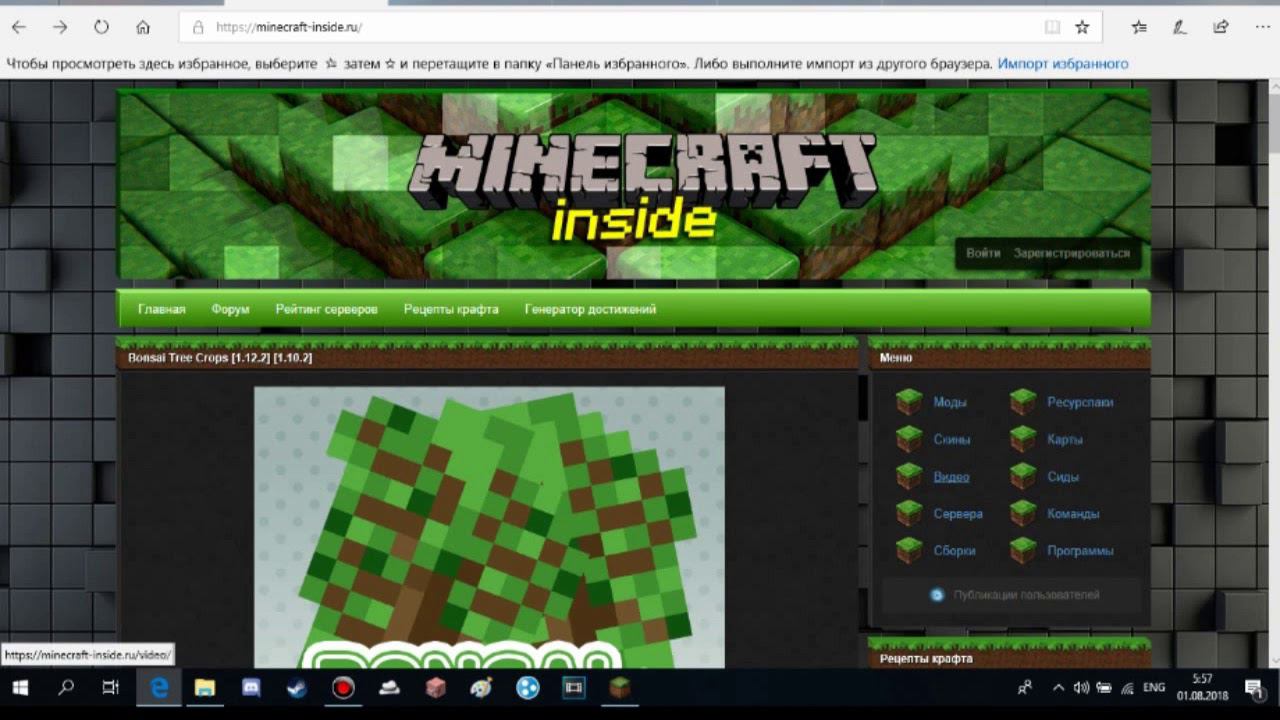Image resolution: width=1280 pixels, height=720 pixels.
Task: Open Главная in the green navigation bar
Action: point(162,309)
